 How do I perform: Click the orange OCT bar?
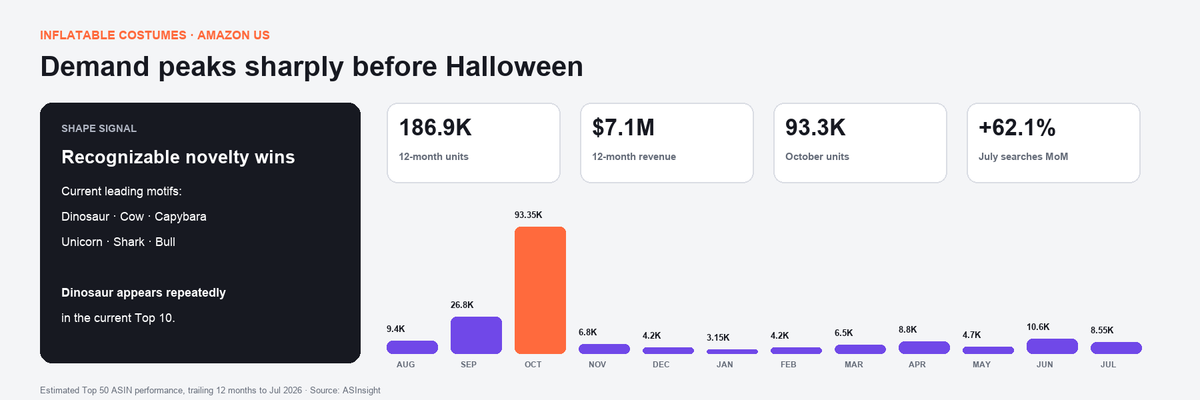[x=540, y=290]
